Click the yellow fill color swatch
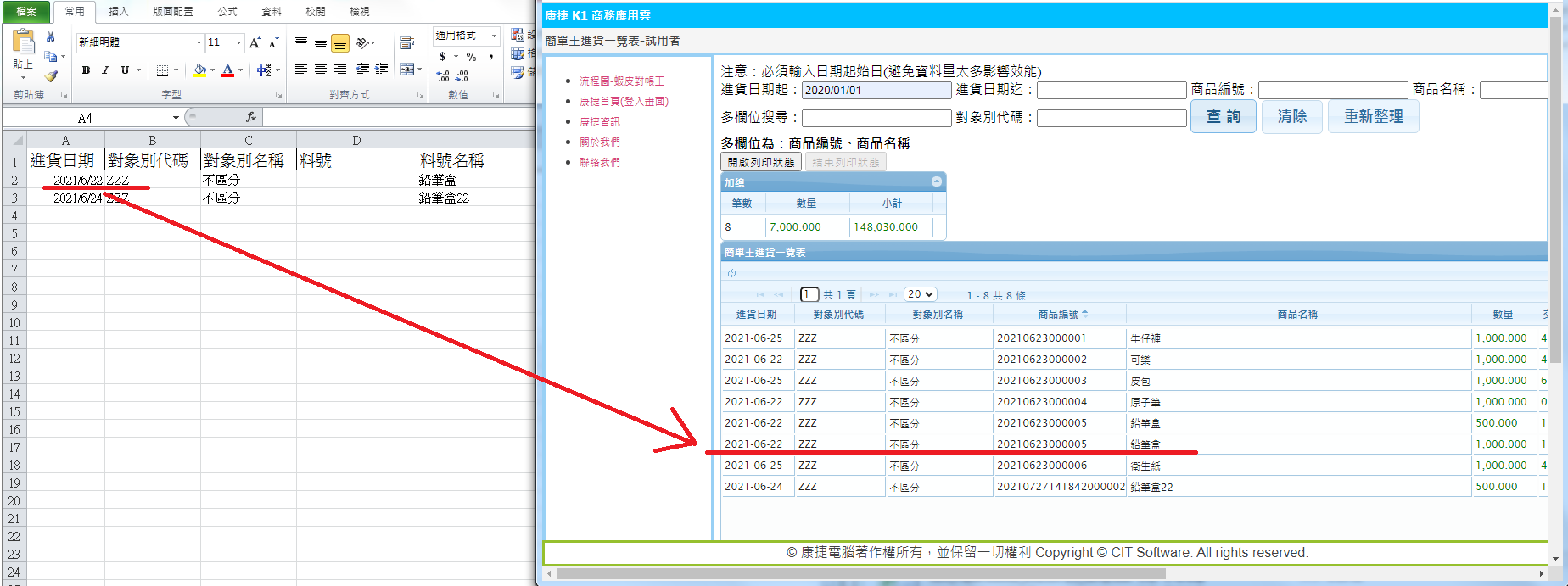The image size is (1568, 586). (x=199, y=70)
